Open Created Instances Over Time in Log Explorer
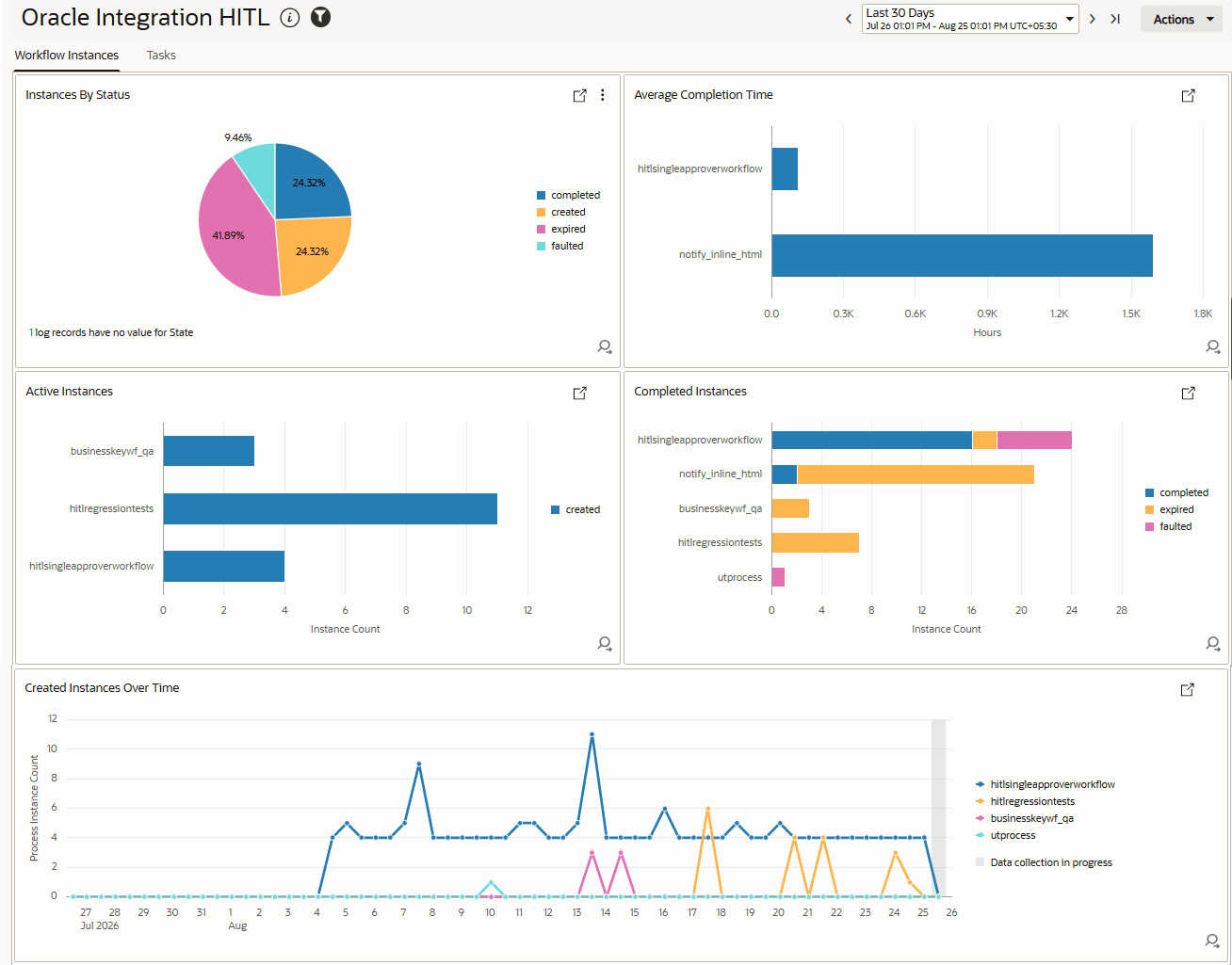 pyautogui.click(x=1188, y=689)
